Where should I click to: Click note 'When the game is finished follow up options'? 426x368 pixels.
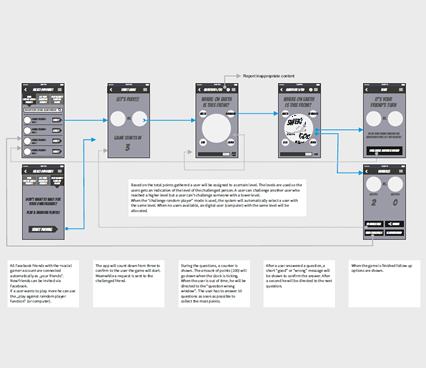pyautogui.click(x=384, y=283)
